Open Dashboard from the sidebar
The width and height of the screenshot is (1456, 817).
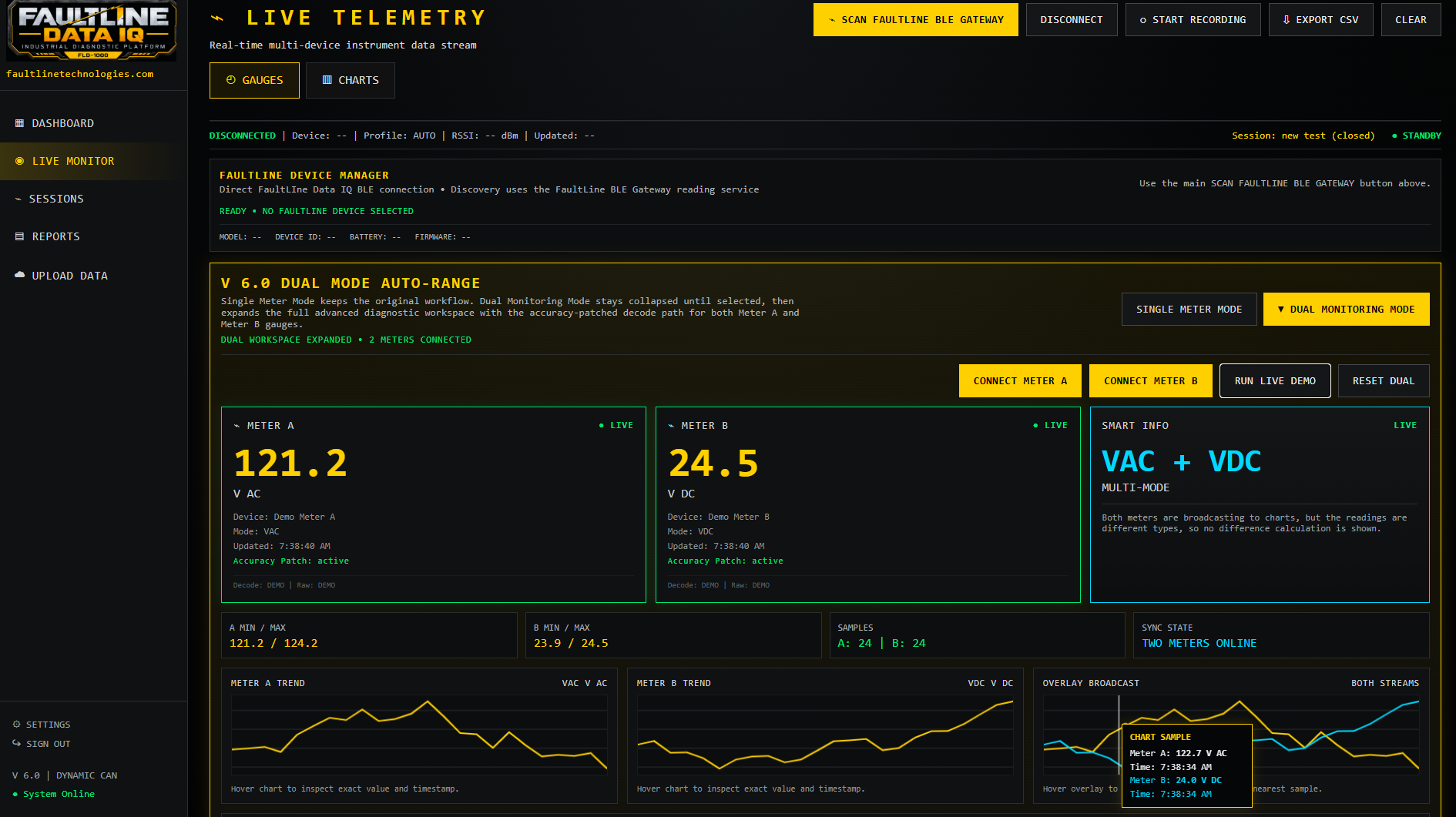[93, 123]
